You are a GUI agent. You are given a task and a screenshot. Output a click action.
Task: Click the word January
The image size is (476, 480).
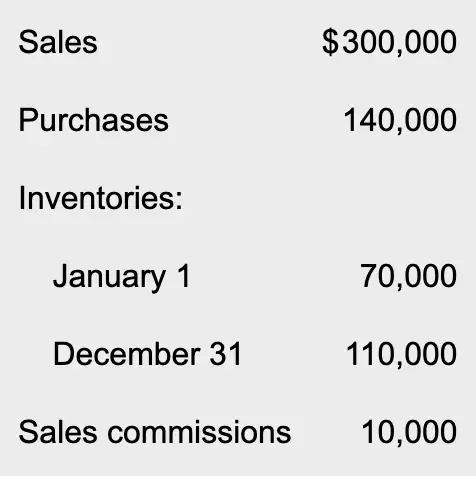click(x=110, y=277)
